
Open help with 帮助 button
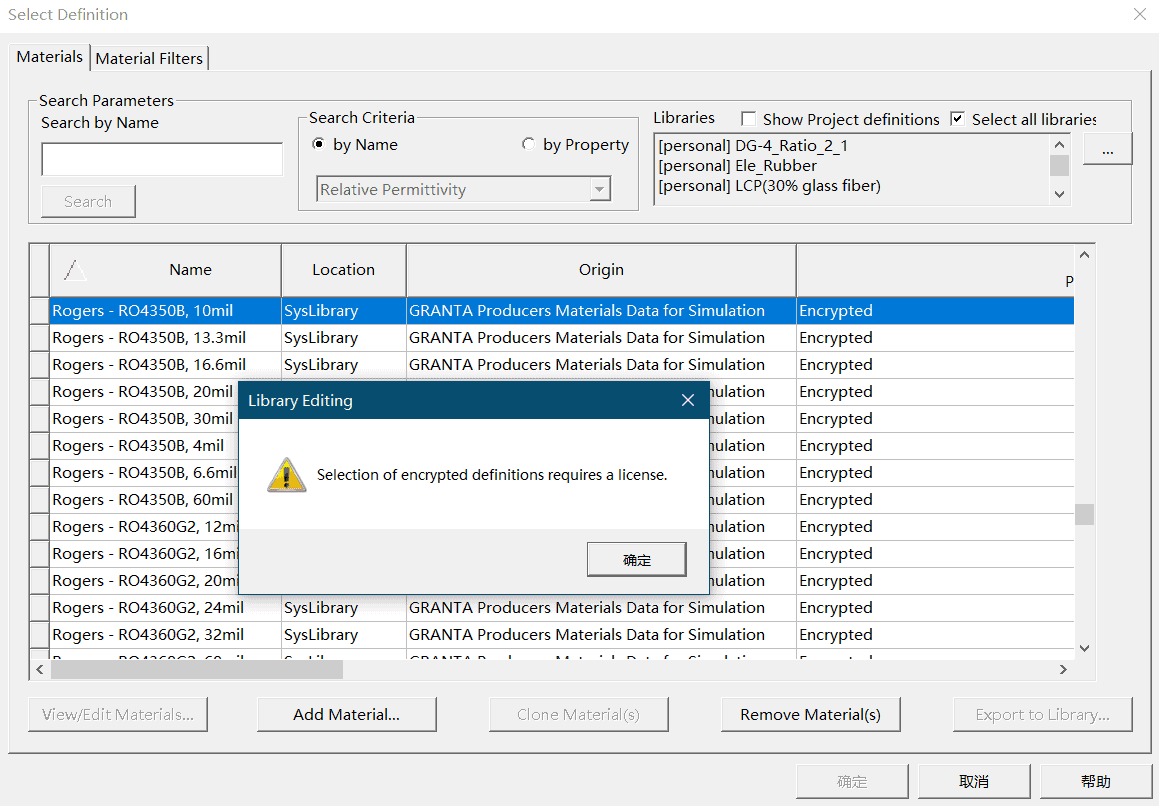[1095, 782]
